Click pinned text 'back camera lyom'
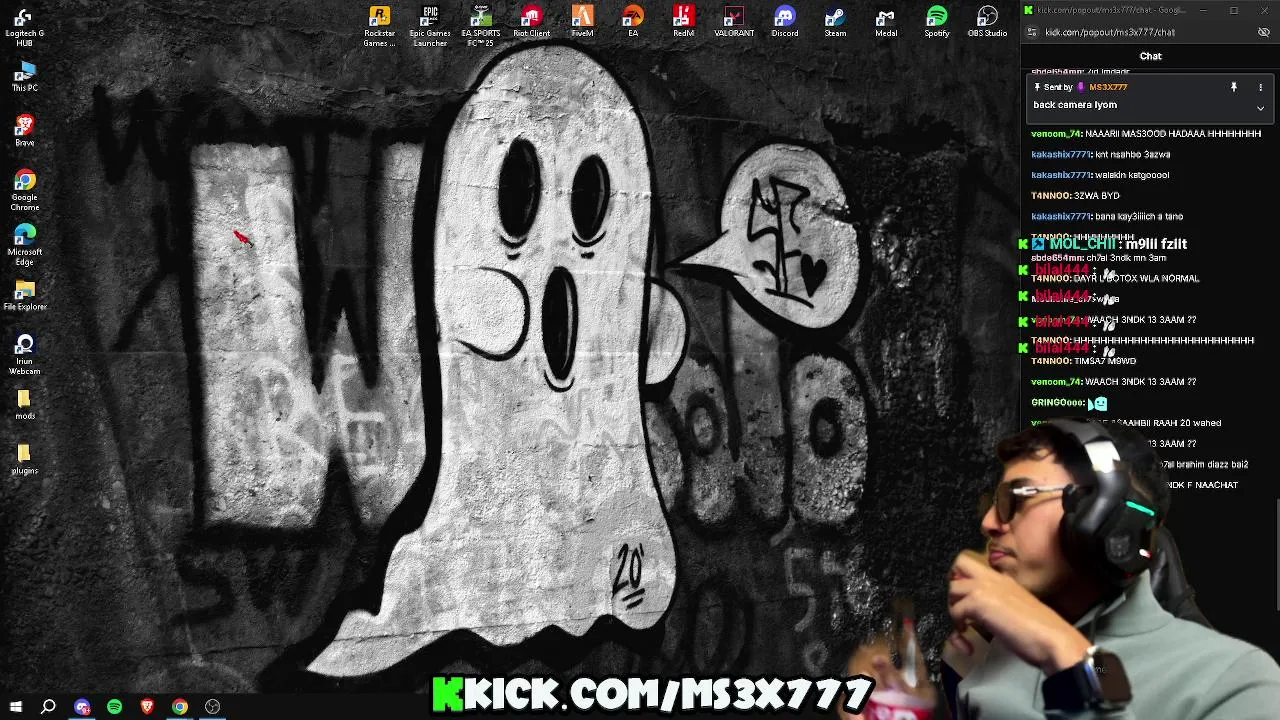The image size is (1280, 720). click(1075, 105)
